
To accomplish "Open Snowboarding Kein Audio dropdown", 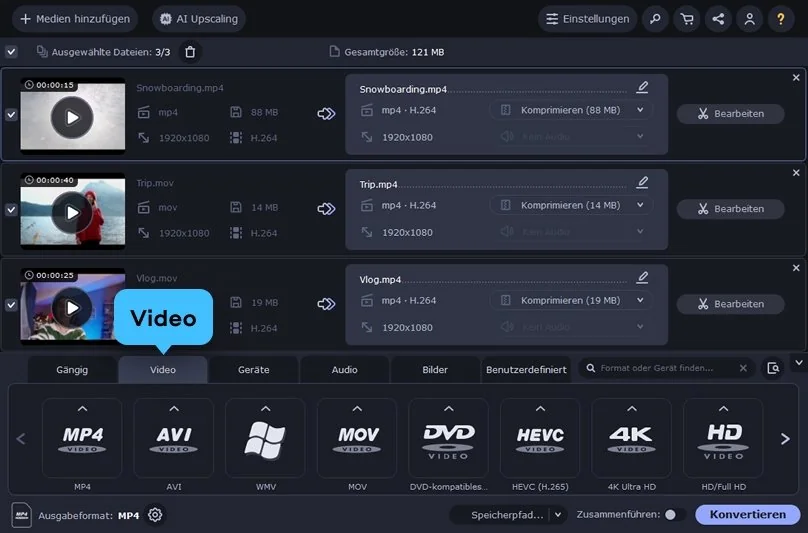I will point(571,137).
